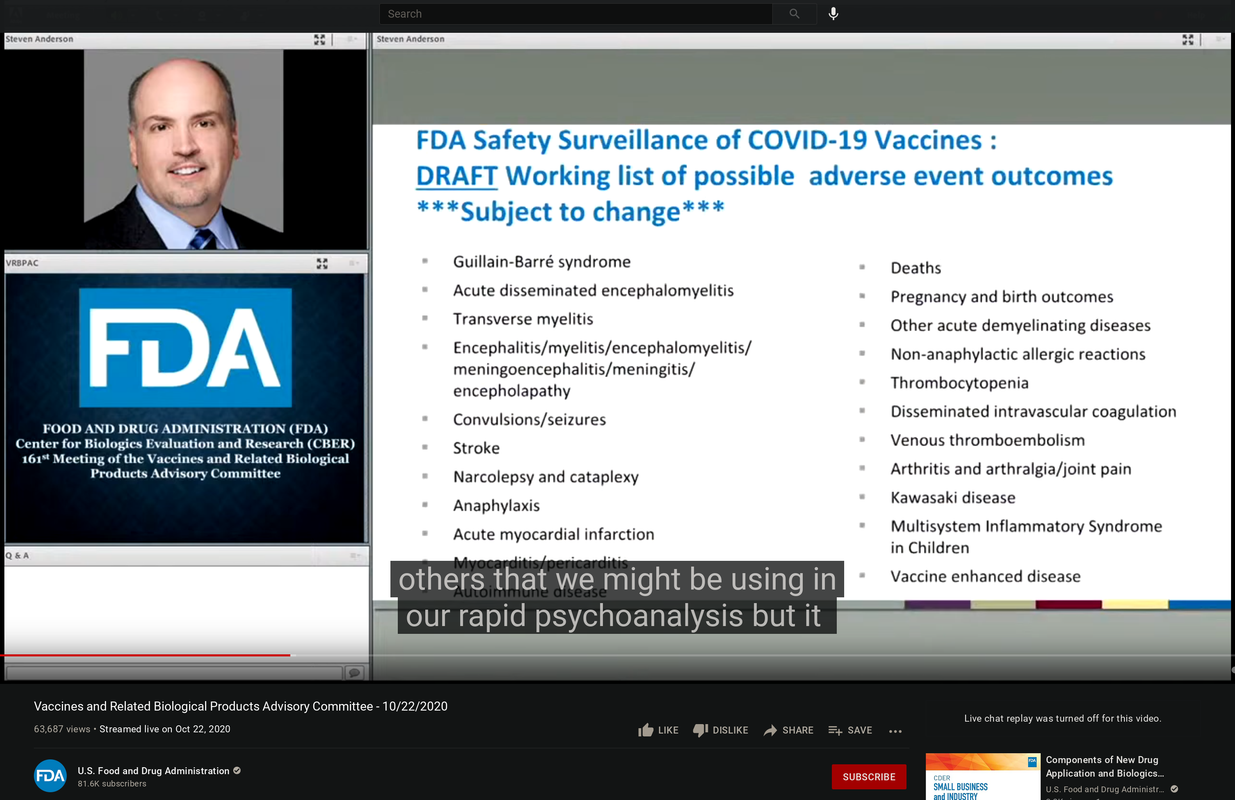
Task: Visit the U.S. Food and Drug Administration channel link
Action: tap(154, 771)
